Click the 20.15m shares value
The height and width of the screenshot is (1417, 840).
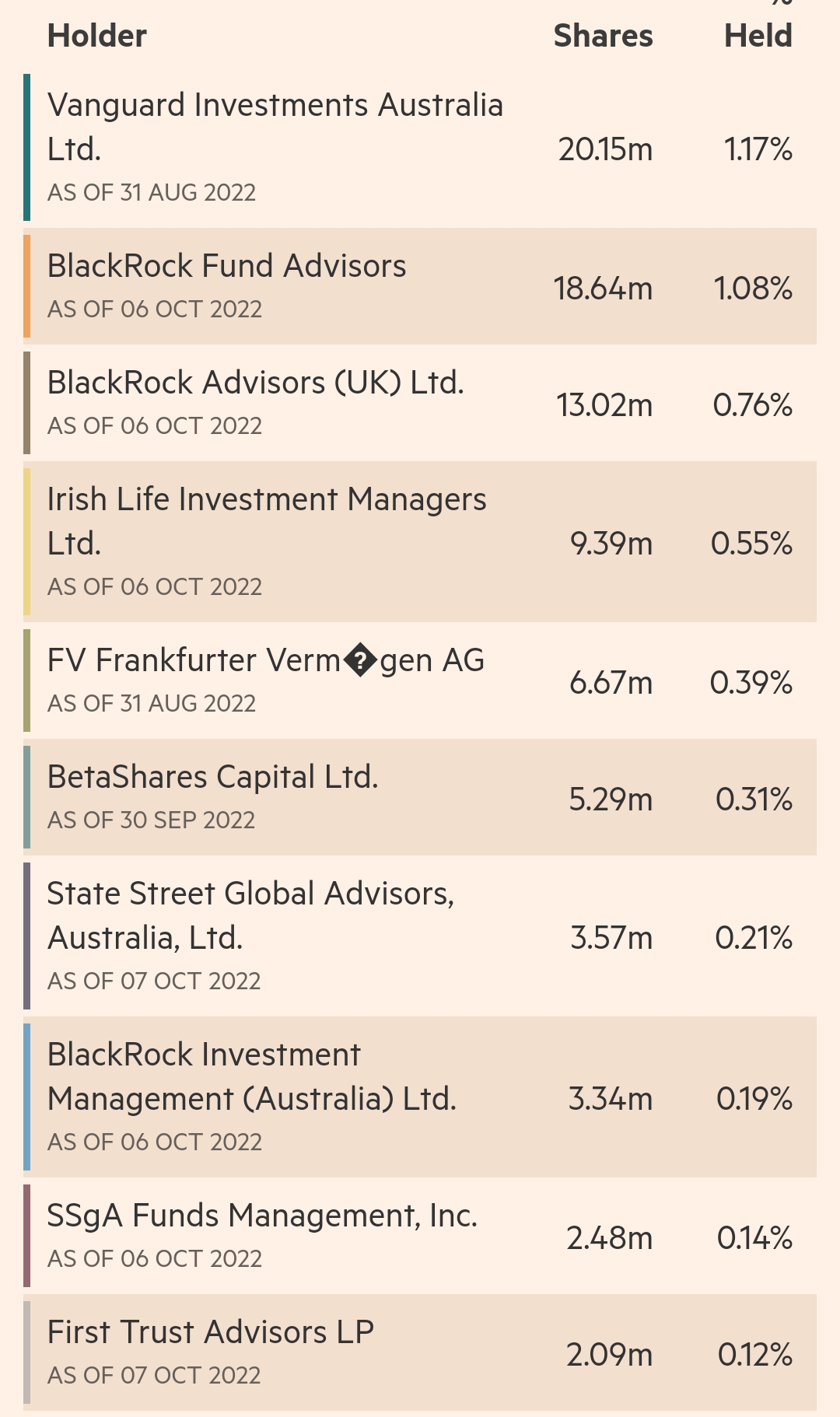[x=605, y=149]
